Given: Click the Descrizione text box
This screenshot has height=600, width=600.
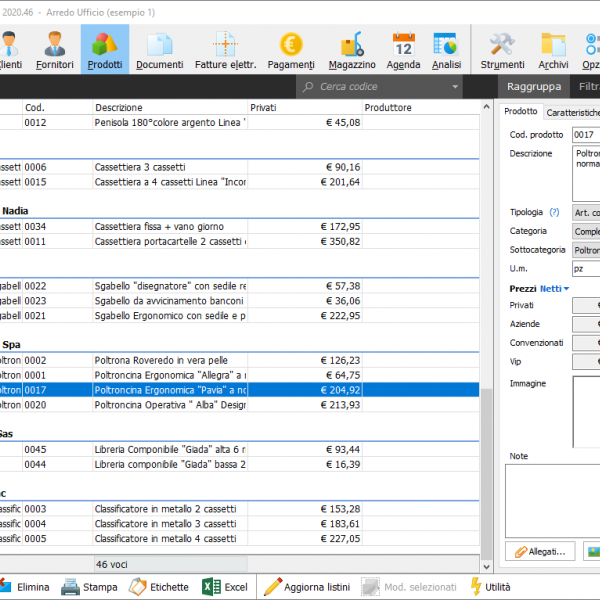Looking at the screenshot, I should [586, 173].
